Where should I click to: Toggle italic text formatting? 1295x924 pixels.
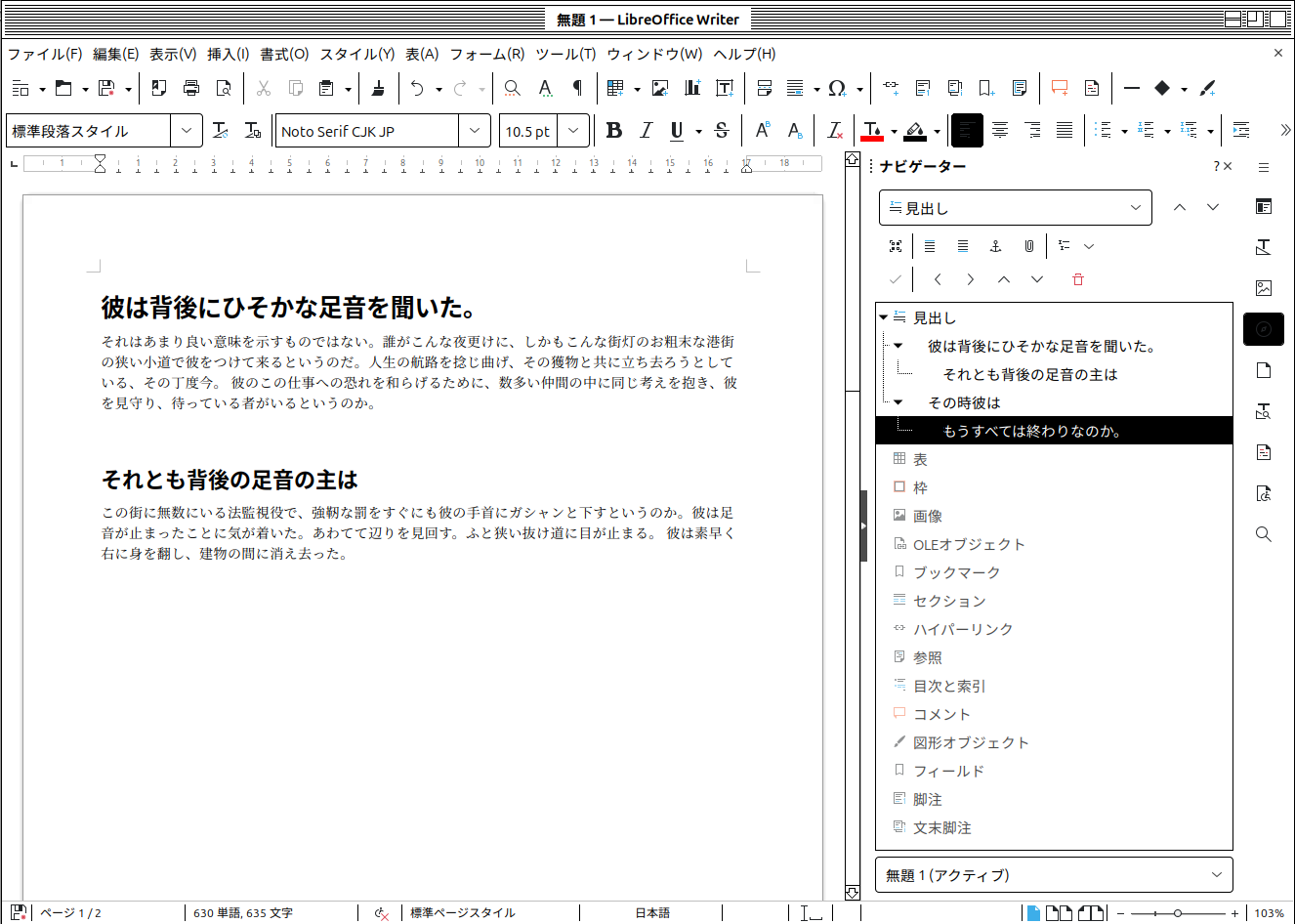(646, 131)
